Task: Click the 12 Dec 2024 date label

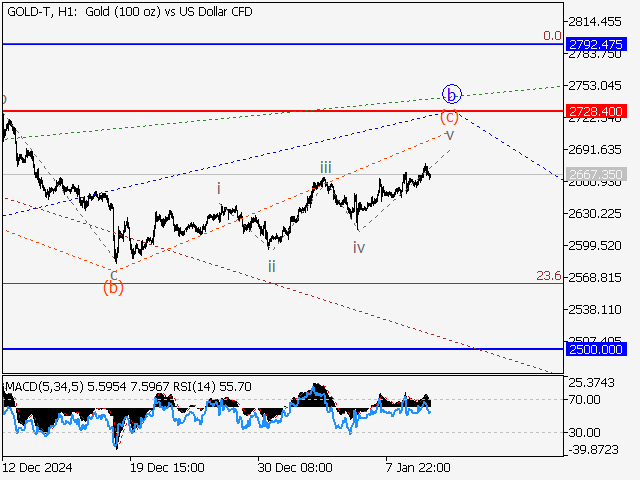Action: [x=40, y=467]
